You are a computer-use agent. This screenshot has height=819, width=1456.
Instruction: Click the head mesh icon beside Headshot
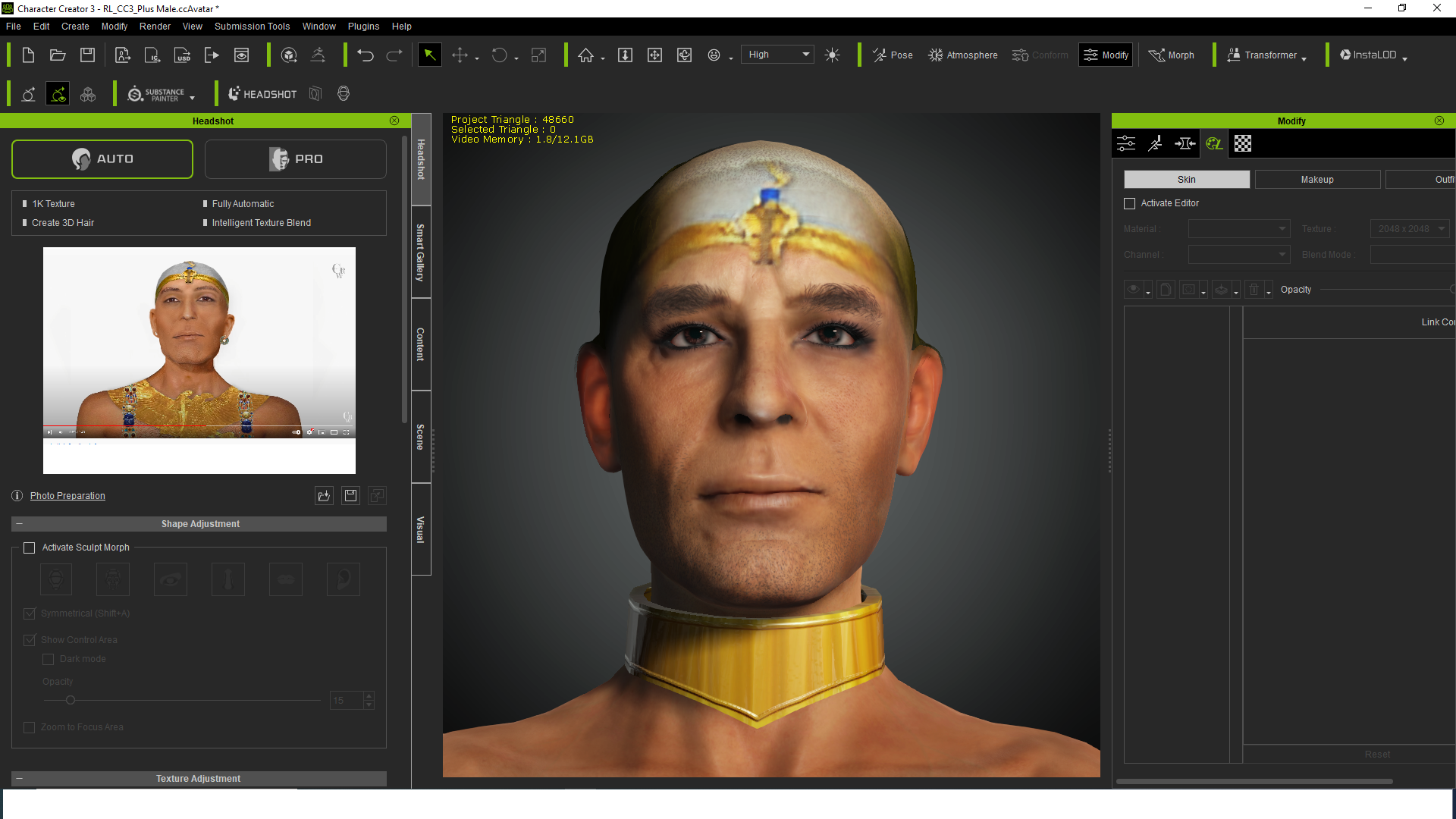point(344,94)
